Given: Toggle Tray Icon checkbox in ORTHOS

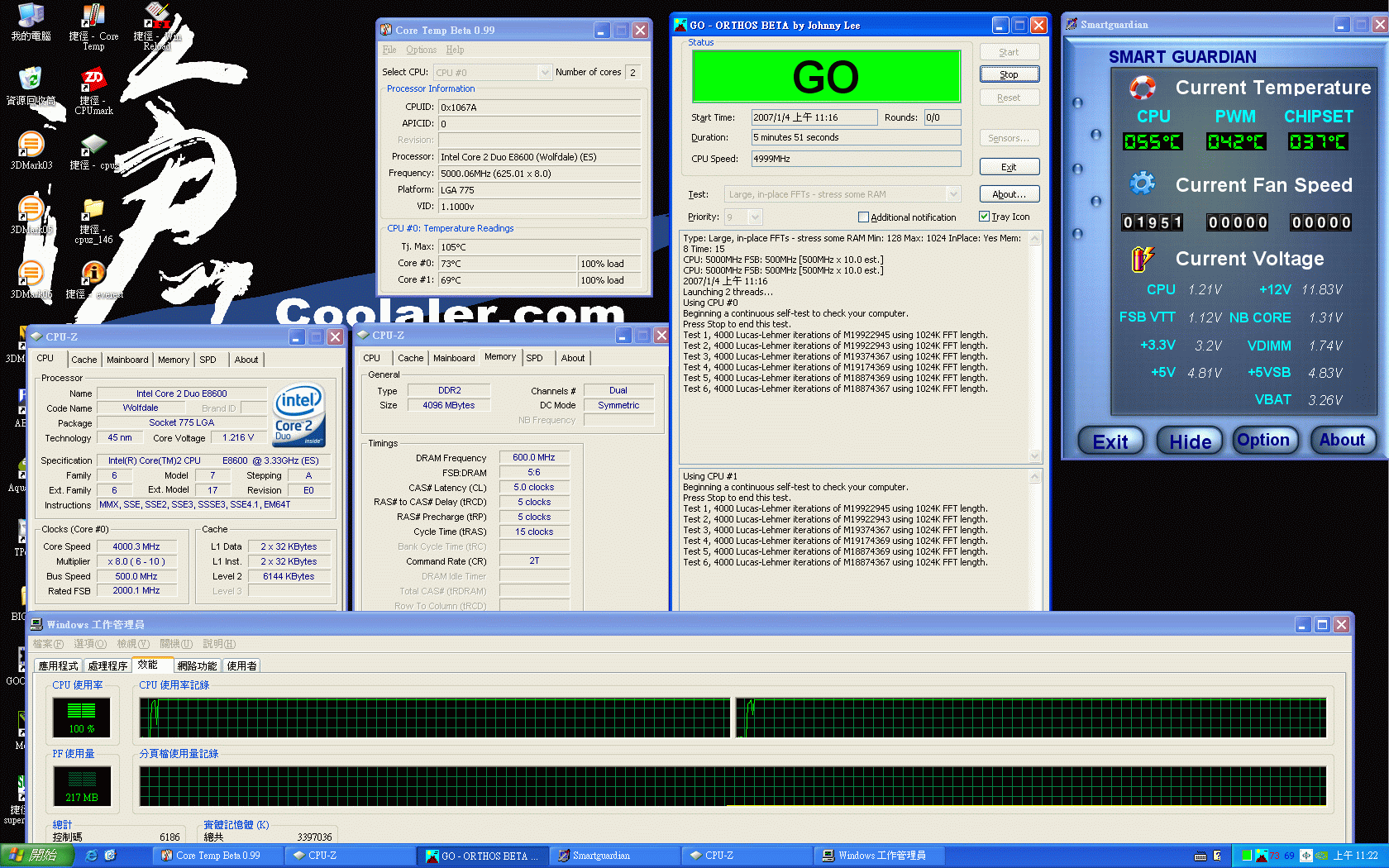Looking at the screenshot, I should pos(984,217).
